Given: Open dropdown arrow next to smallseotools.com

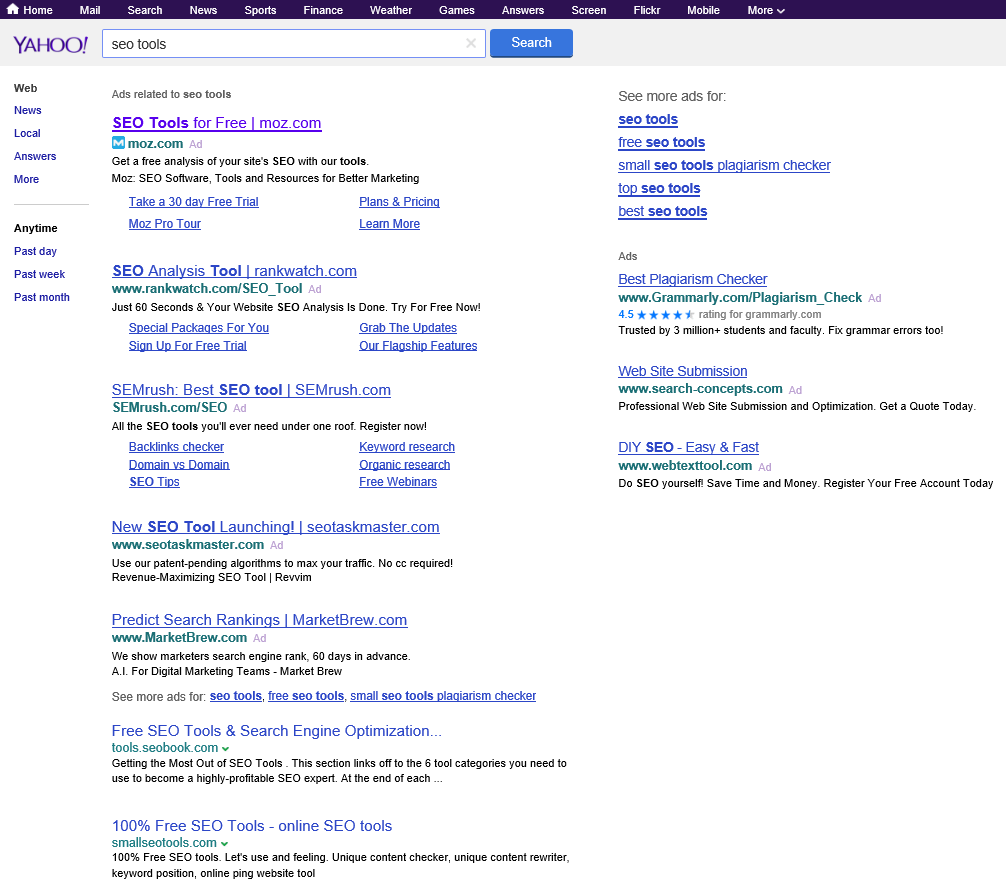Looking at the screenshot, I should click(224, 844).
